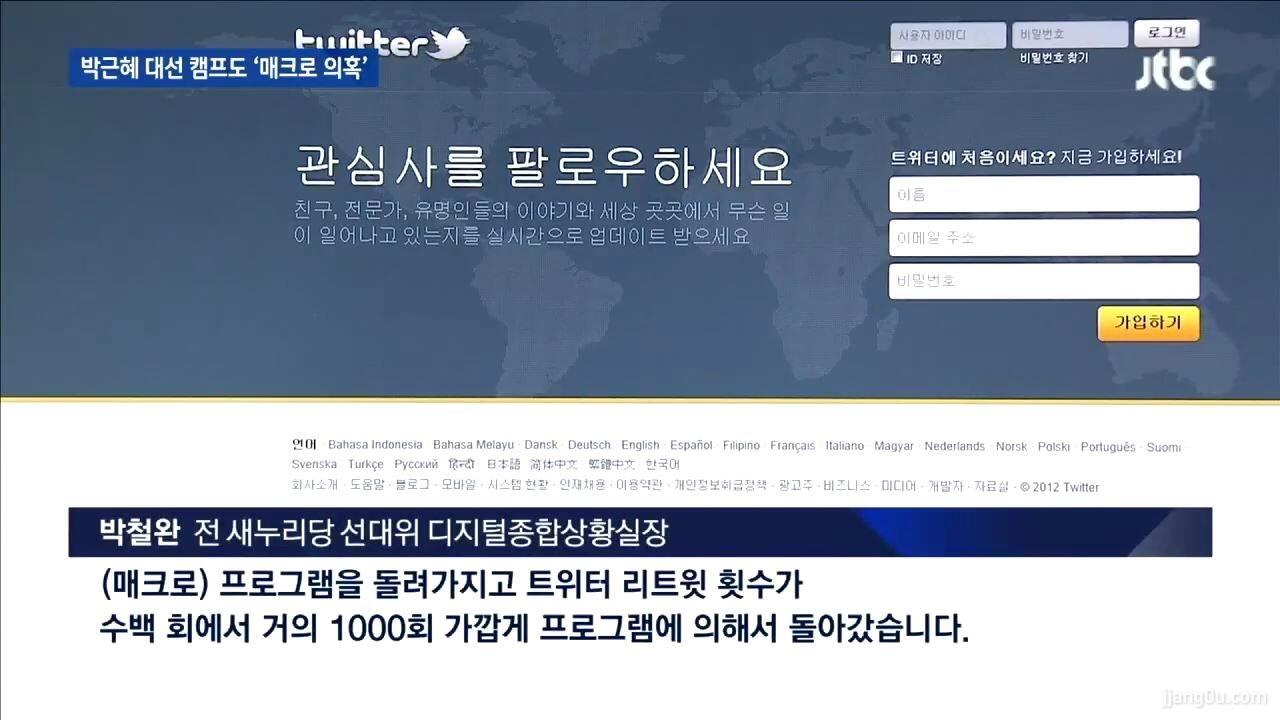
Task: Click the 트위터에 처음이세요? signup heading
Action: (x=972, y=157)
